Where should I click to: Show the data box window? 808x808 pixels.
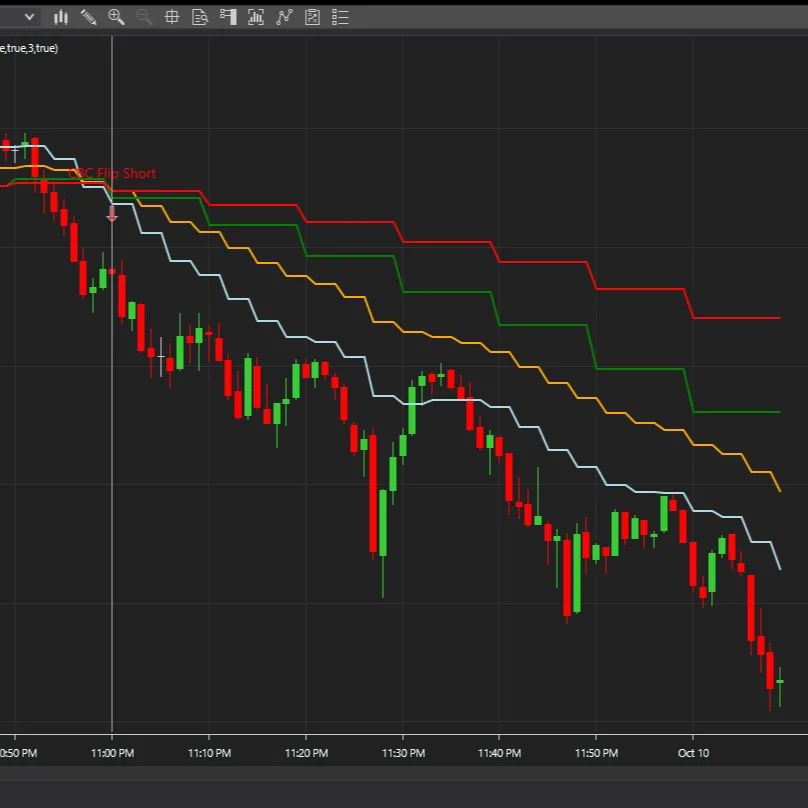point(200,17)
